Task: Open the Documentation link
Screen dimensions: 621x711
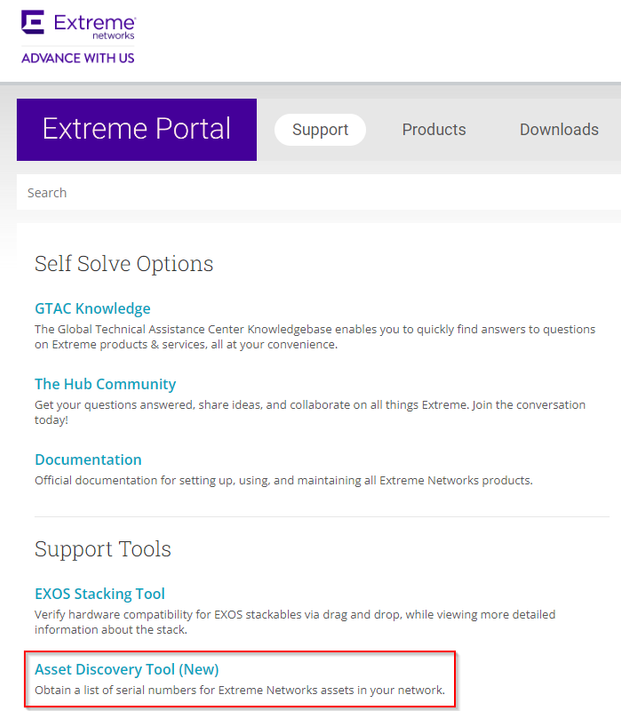Action: tap(88, 460)
